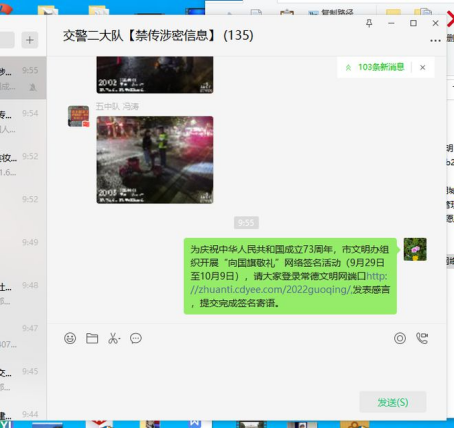Open the emoji picker in chat toolbar
The width and height of the screenshot is (455, 429).
coord(70,338)
